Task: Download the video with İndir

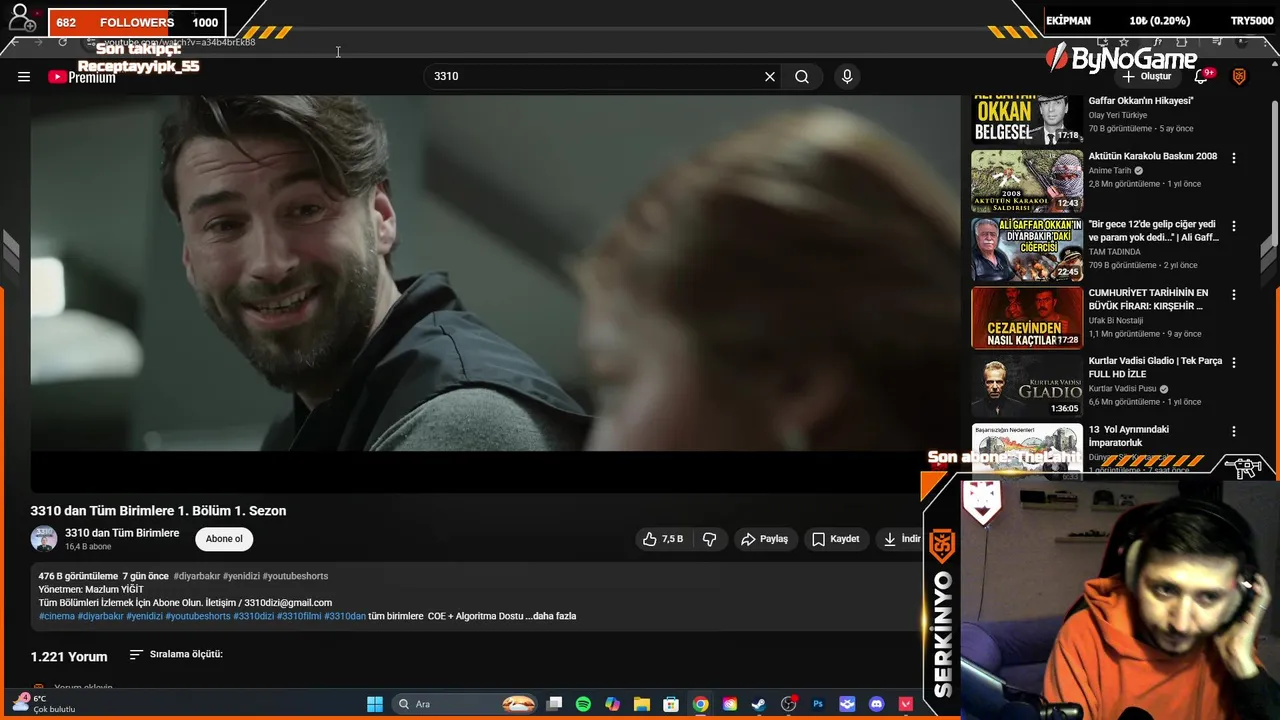Action: (x=901, y=539)
